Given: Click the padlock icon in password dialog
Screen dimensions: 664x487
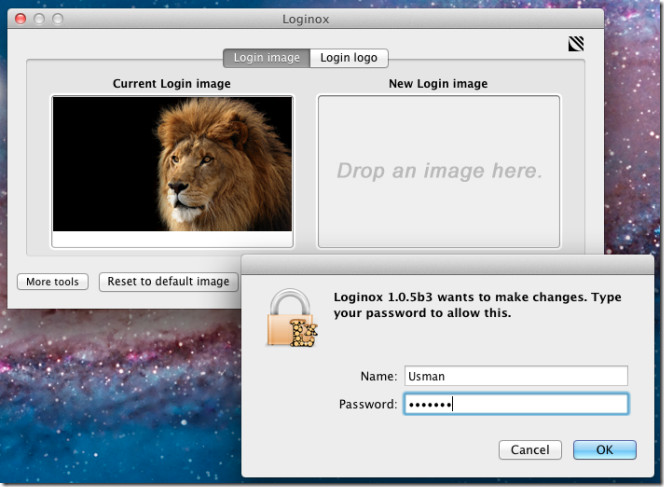Looking at the screenshot, I should tap(292, 318).
